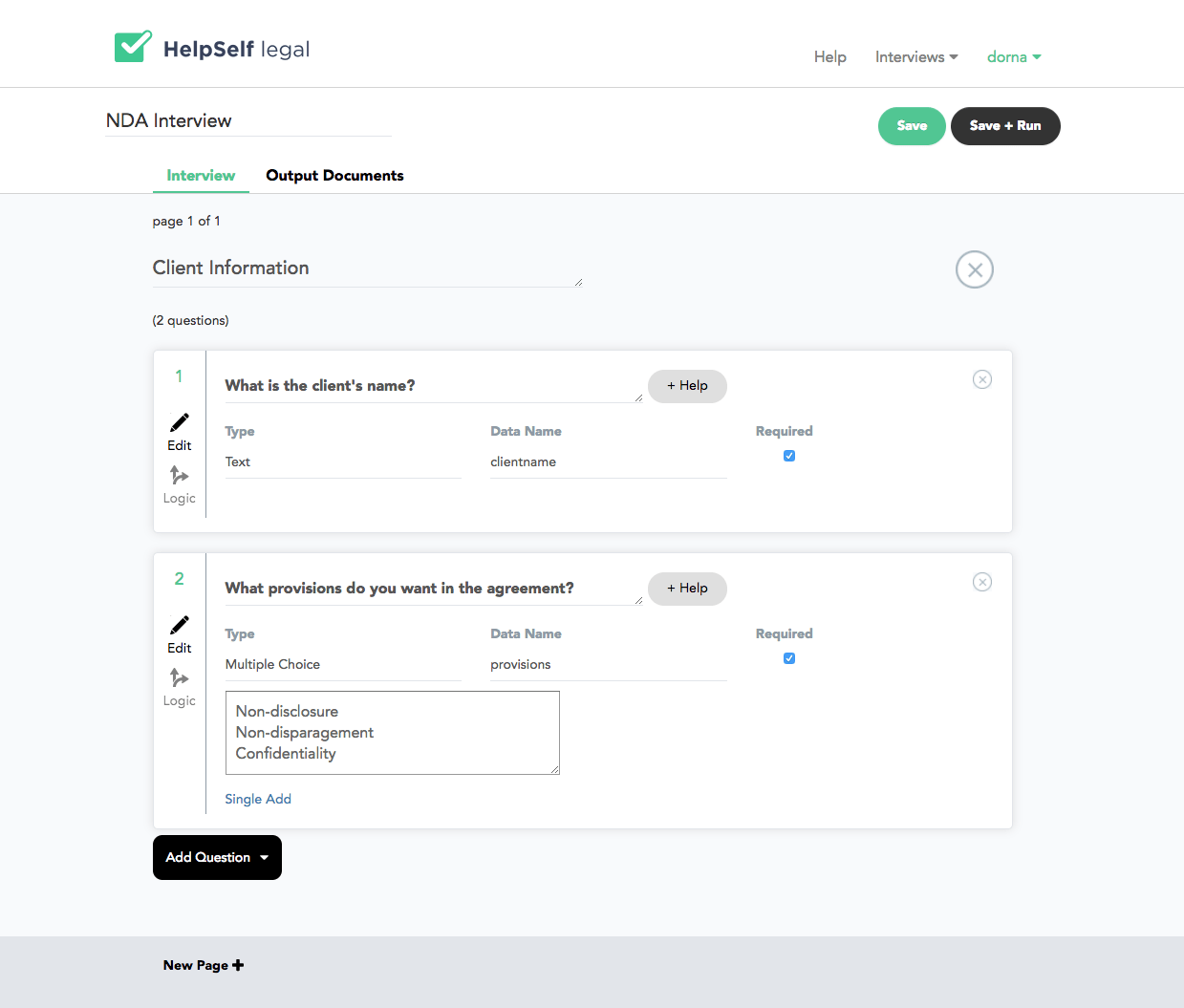Expand the Interviews dropdown menu
The height and width of the screenshot is (1008, 1184).
coord(916,57)
